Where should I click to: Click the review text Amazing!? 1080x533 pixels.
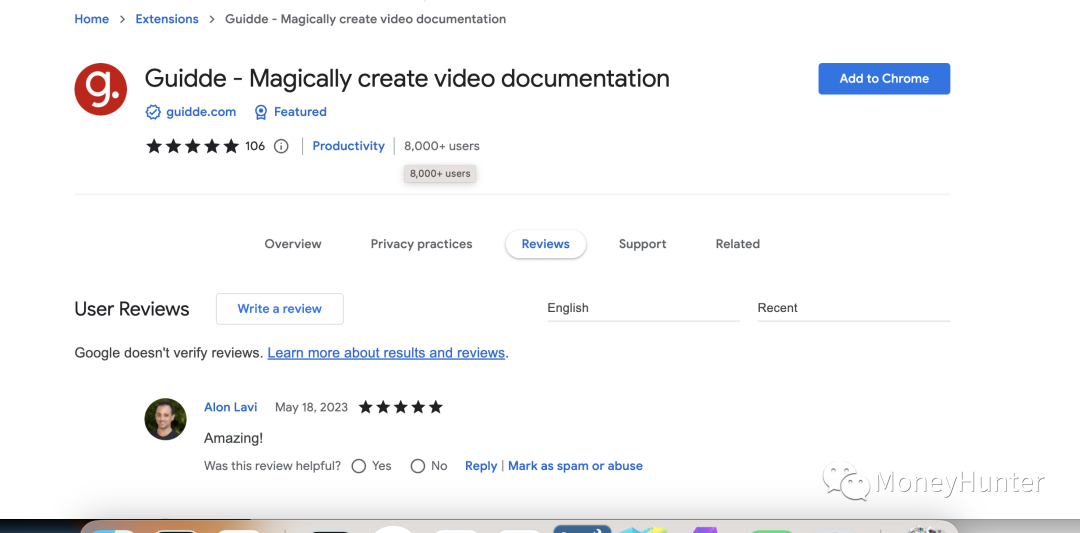(233, 438)
